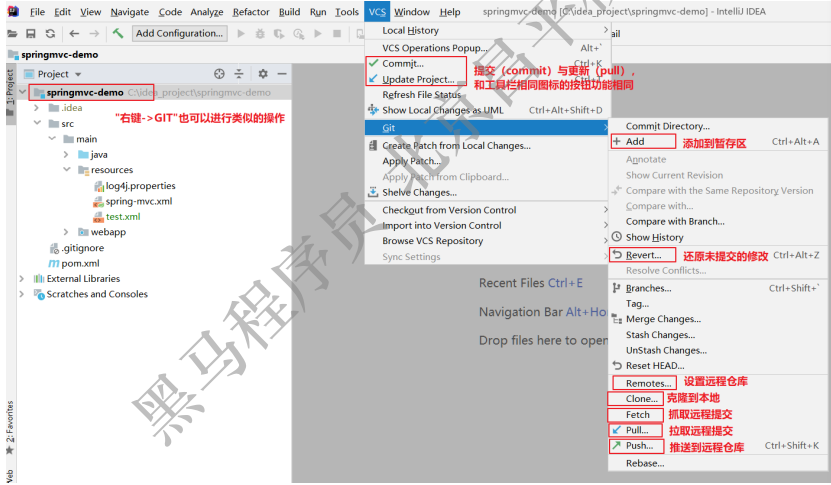This screenshot has height=485, width=831.
Task: Select the .gitignore file
Action: pyautogui.click(x=83, y=248)
